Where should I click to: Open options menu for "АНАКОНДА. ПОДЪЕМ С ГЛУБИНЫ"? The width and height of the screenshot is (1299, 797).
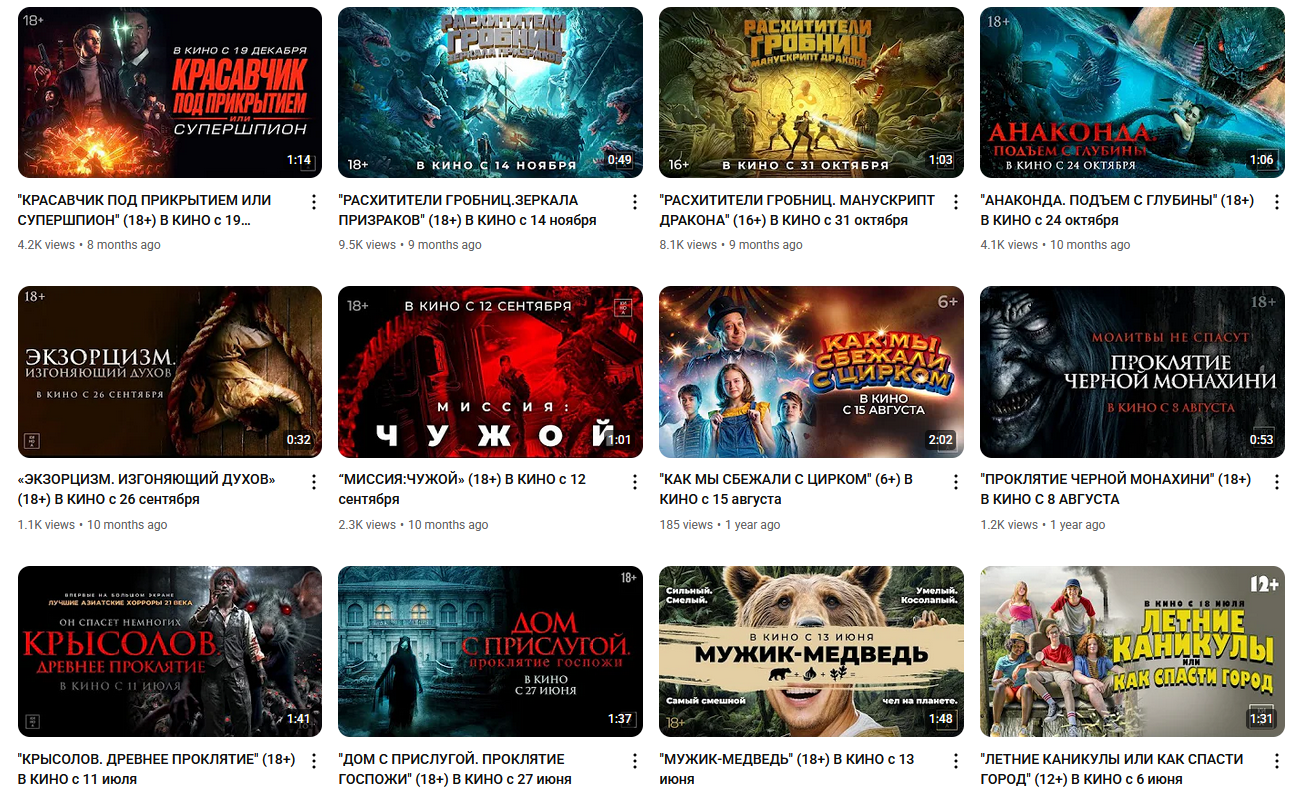tap(1277, 202)
